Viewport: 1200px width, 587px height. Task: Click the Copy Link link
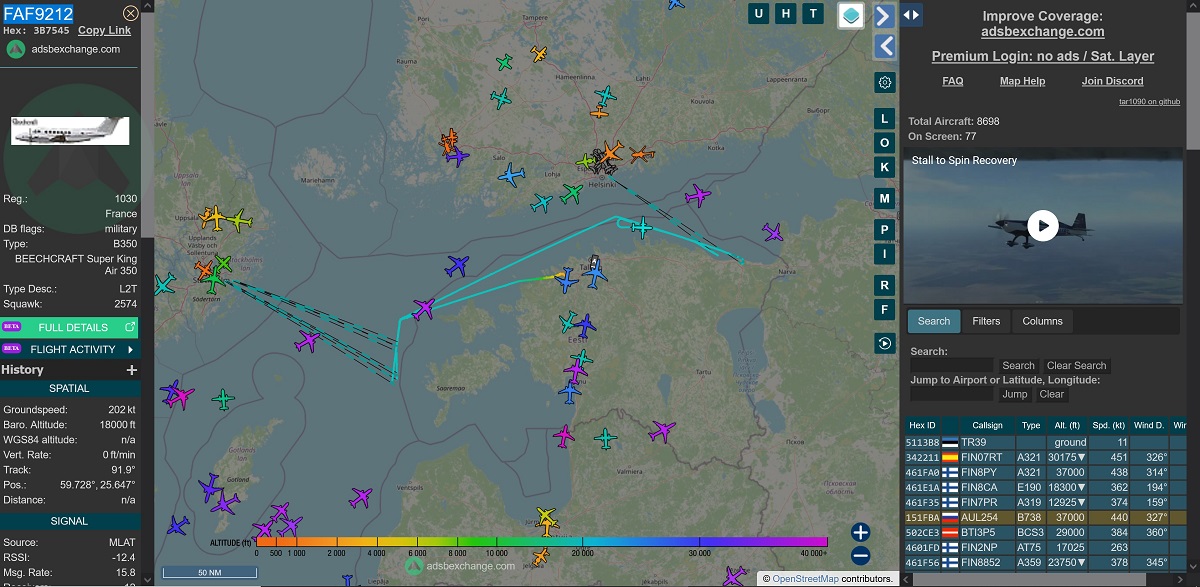[105, 31]
